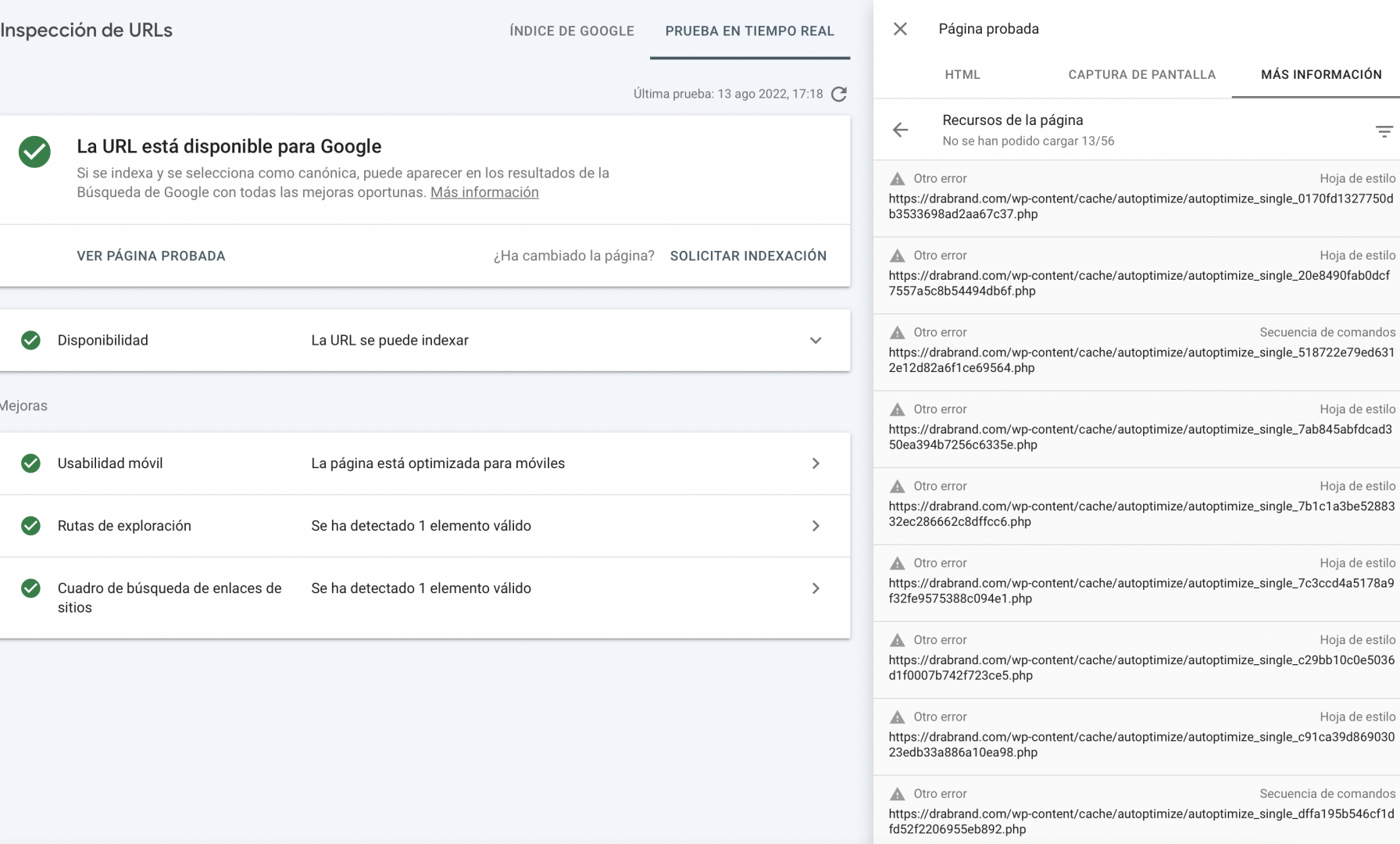Expand the Disponibilidad section chevron

click(x=816, y=340)
